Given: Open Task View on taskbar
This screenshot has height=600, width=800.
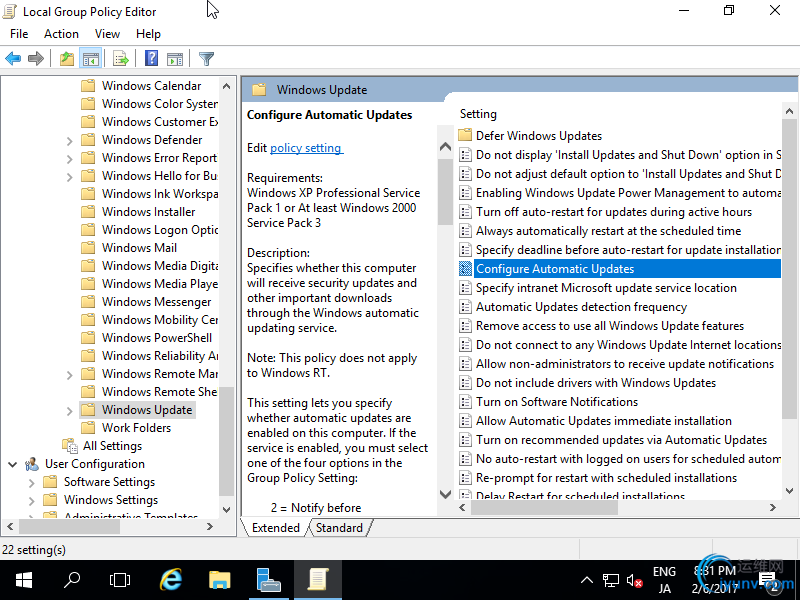Looking at the screenshot, I should point(120,580).
